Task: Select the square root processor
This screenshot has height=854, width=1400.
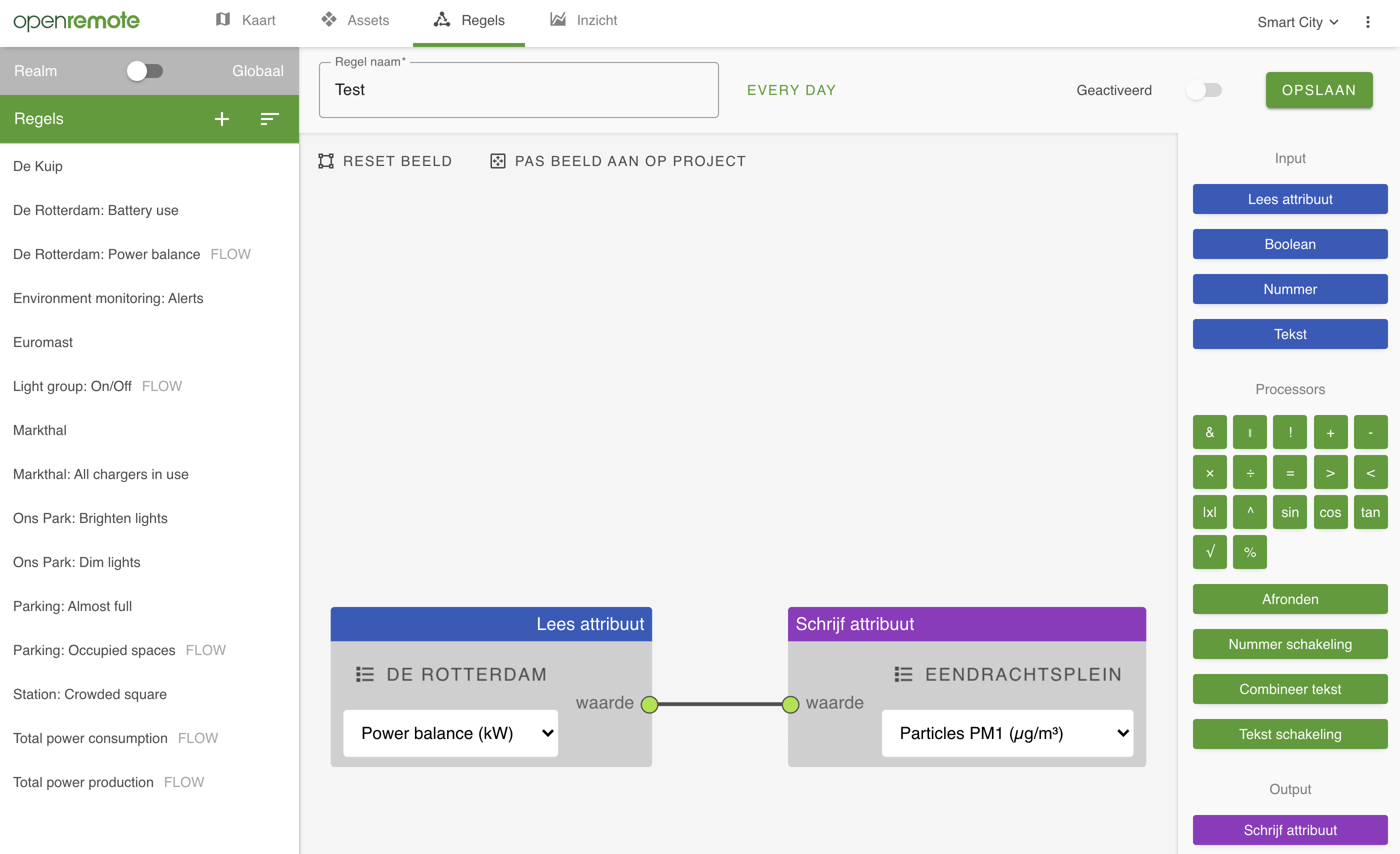Action: click(1209, 551)
